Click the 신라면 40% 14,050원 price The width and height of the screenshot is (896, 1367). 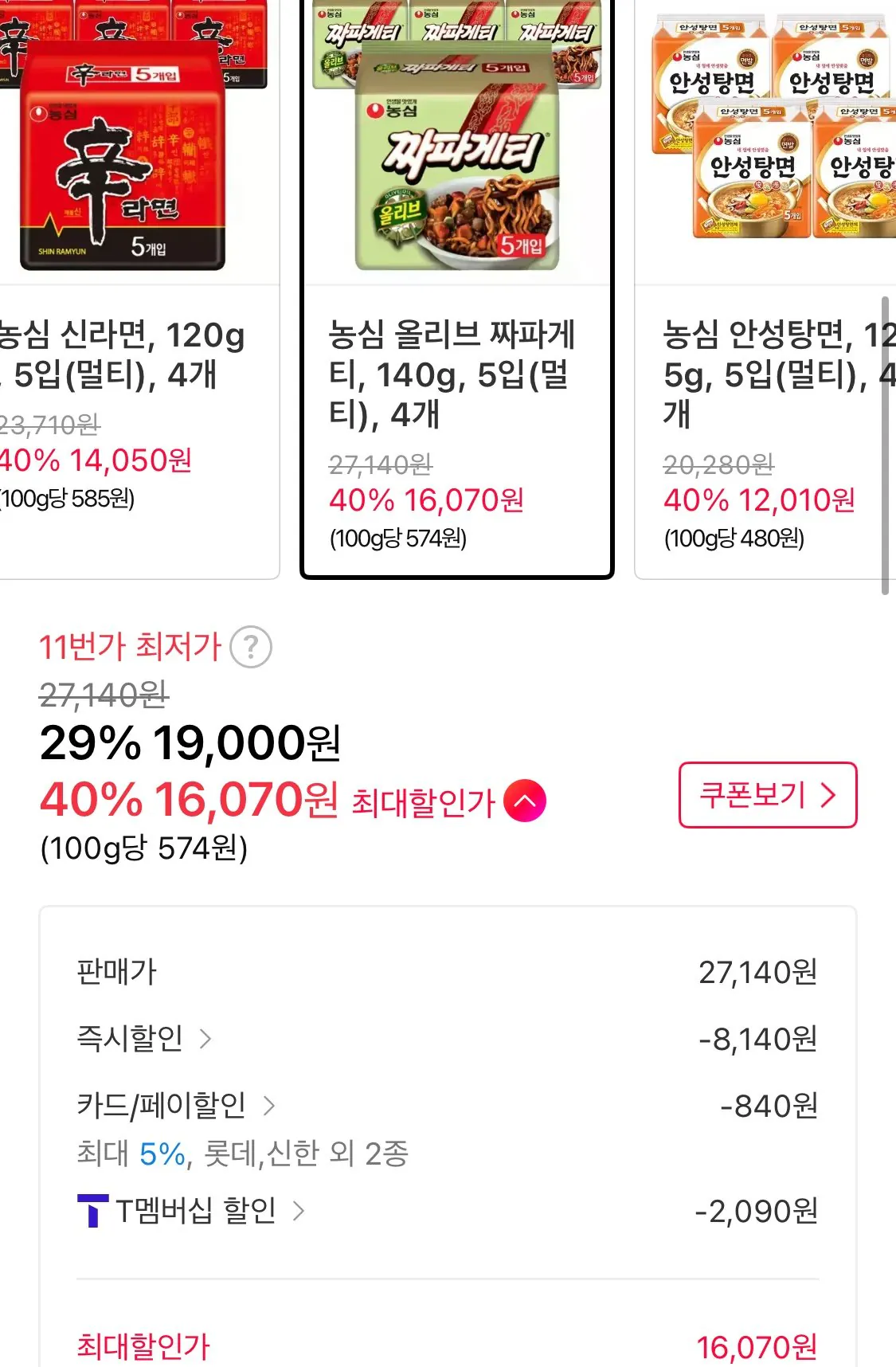96,460
